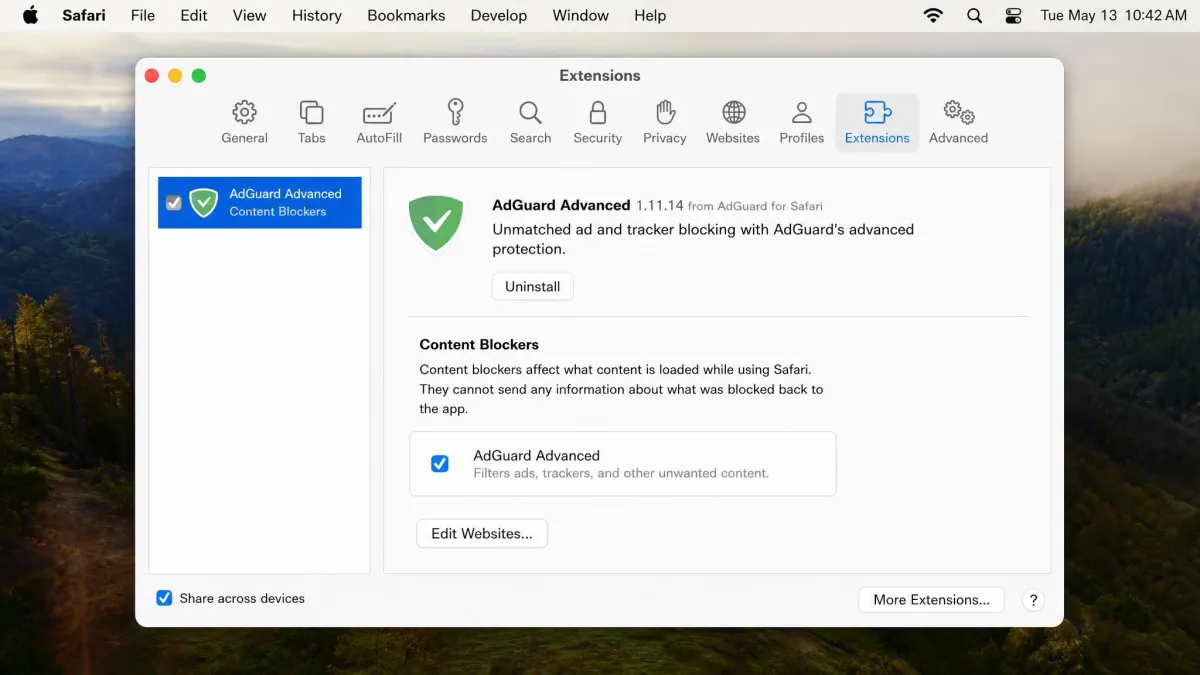This screenshot has width=1200, height=675.
Task: Open the Edit menu
Action: pyautogui.click(x=194, y=15)
